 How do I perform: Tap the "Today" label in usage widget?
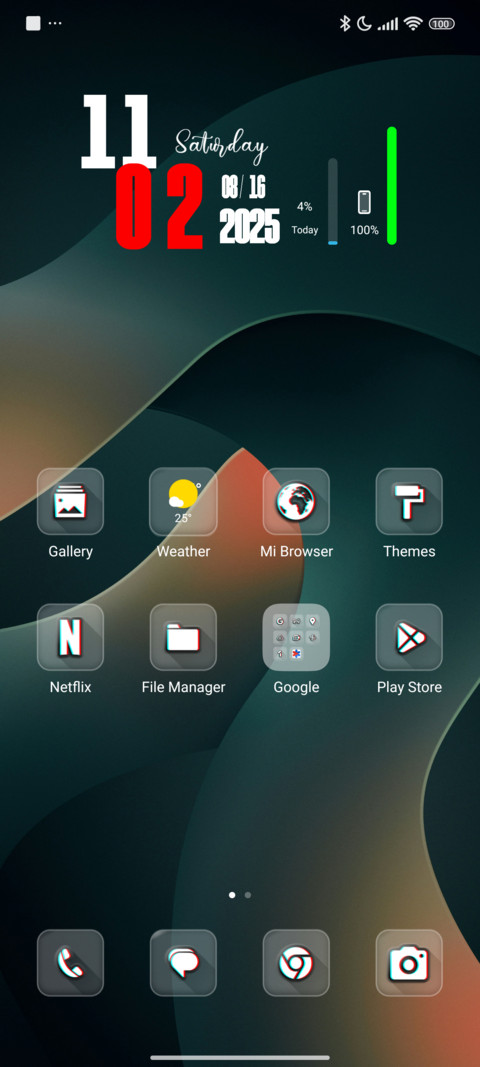tap(305, 230)
